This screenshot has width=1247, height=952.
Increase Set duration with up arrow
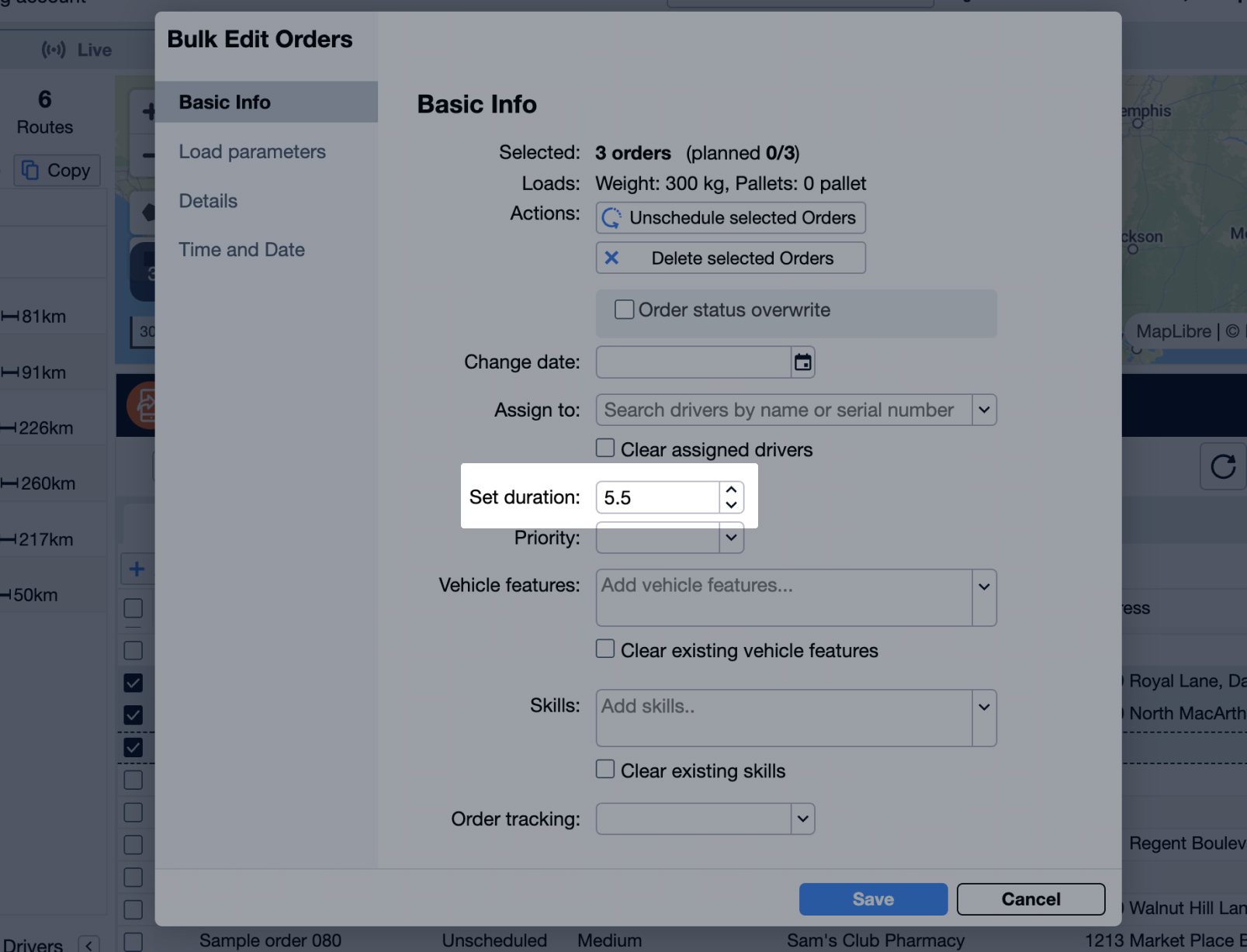pos(731,490)
